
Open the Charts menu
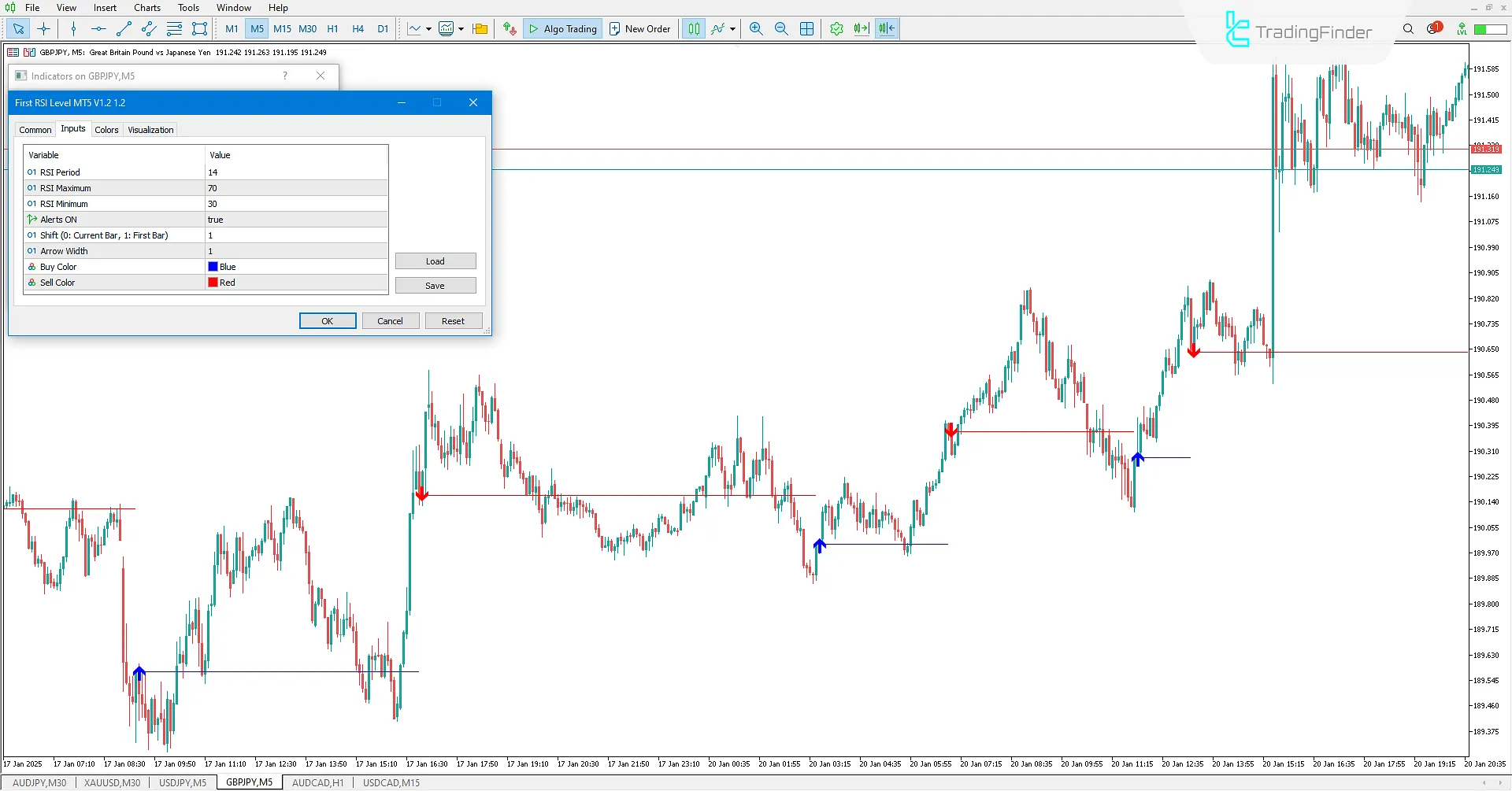pyautogui.click(x=146, y=7)
